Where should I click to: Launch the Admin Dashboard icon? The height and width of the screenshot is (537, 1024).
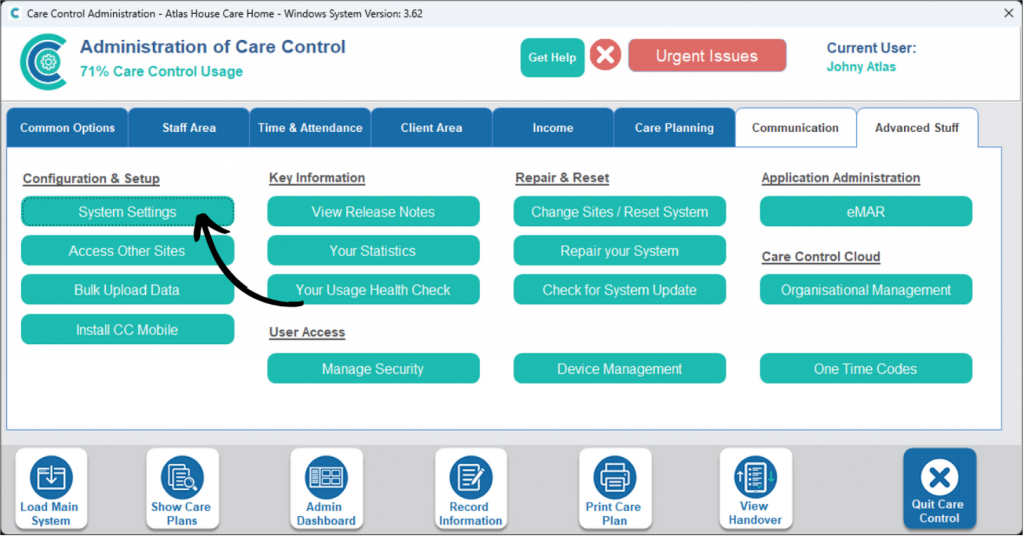pyautogui.click(x=326, y=489)
